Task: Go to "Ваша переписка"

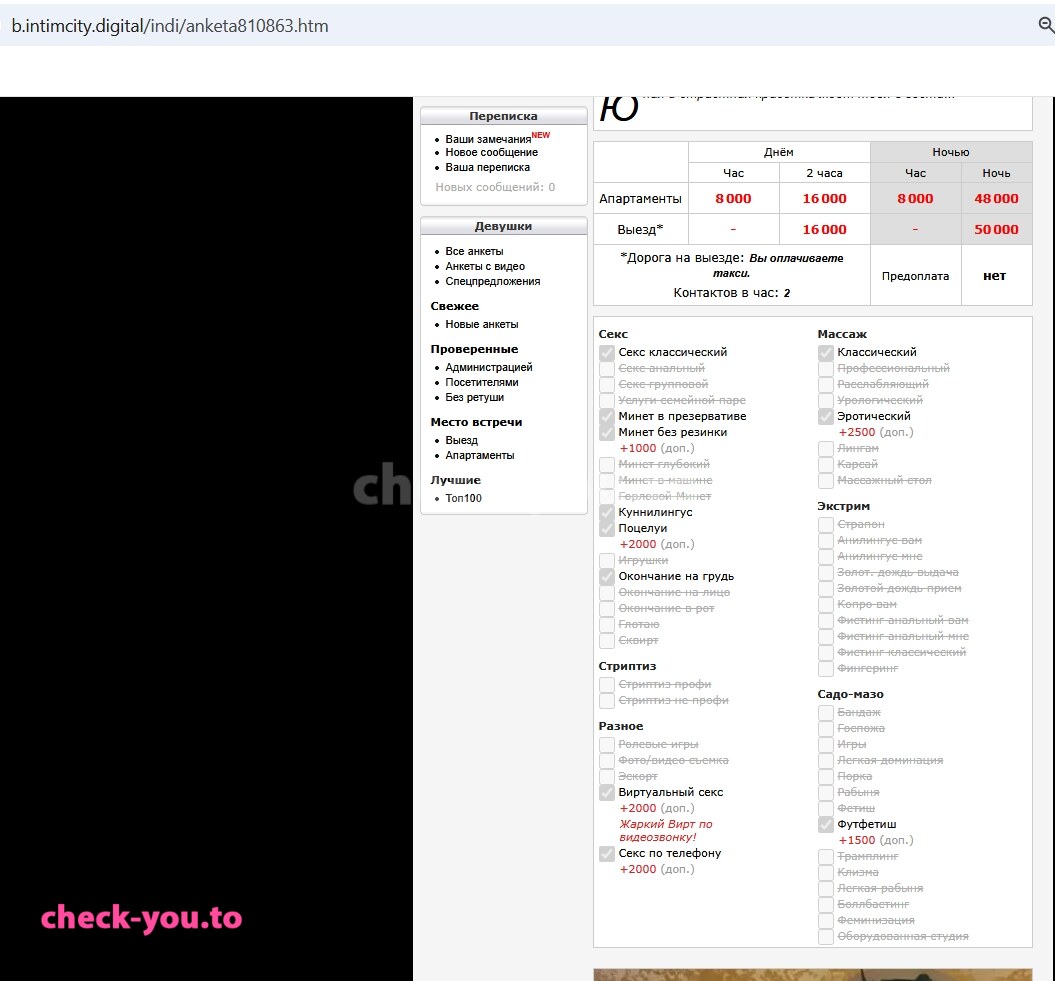Action: pos(487,167)
